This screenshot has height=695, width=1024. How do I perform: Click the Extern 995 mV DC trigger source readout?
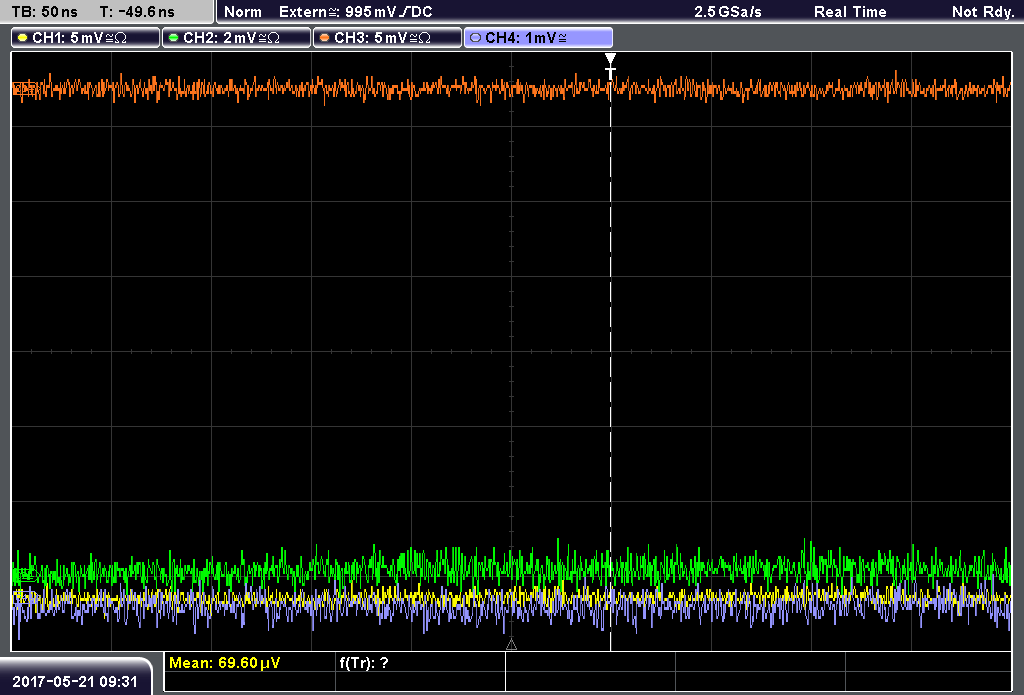[x=356, y=12]
